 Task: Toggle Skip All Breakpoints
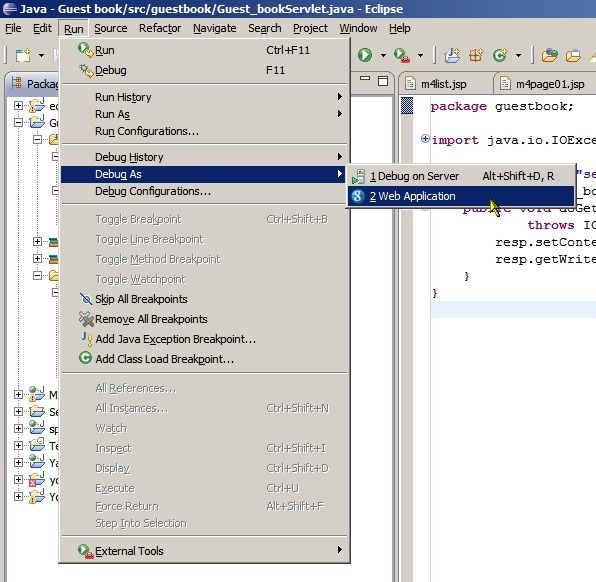204,299
